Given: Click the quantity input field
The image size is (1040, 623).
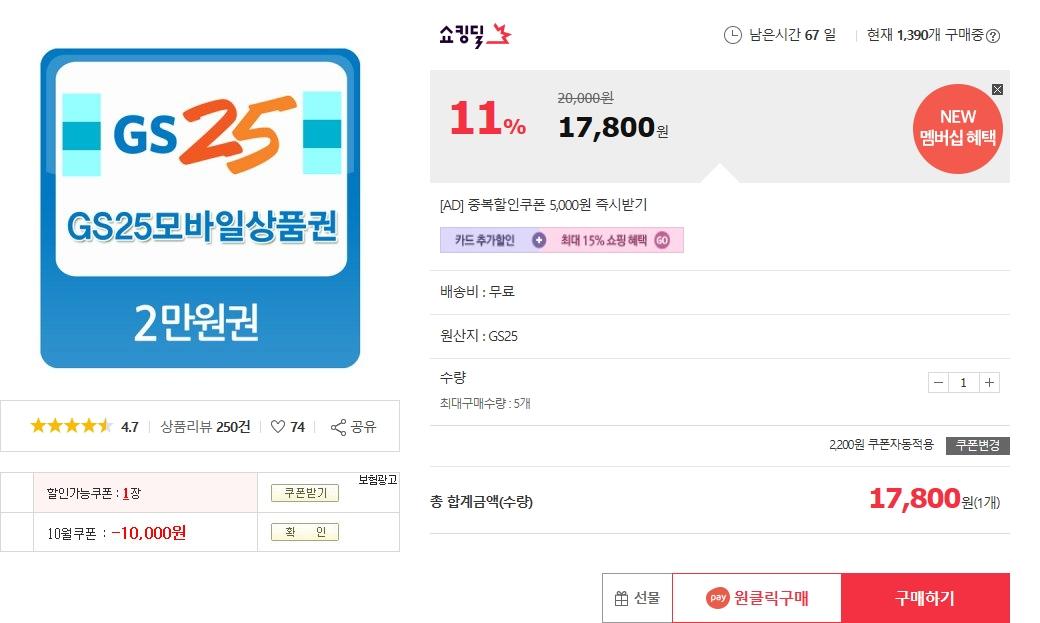Looking at the screenshot, I should [x=963, y=383].
